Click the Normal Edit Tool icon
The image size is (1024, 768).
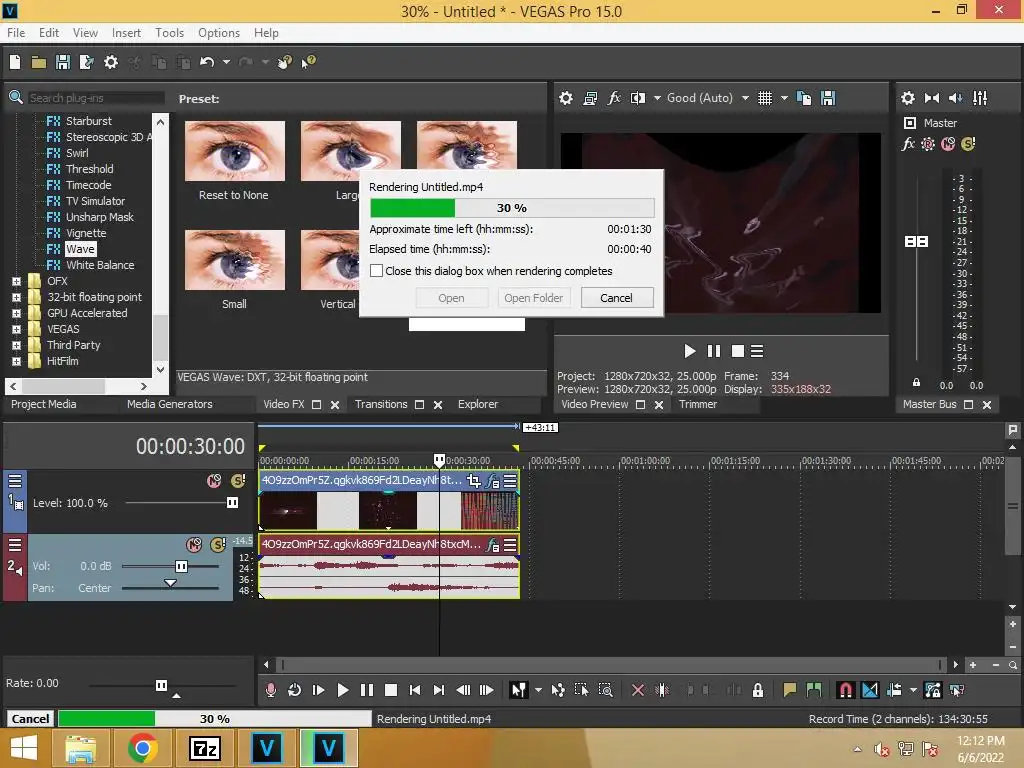point(519,690)
